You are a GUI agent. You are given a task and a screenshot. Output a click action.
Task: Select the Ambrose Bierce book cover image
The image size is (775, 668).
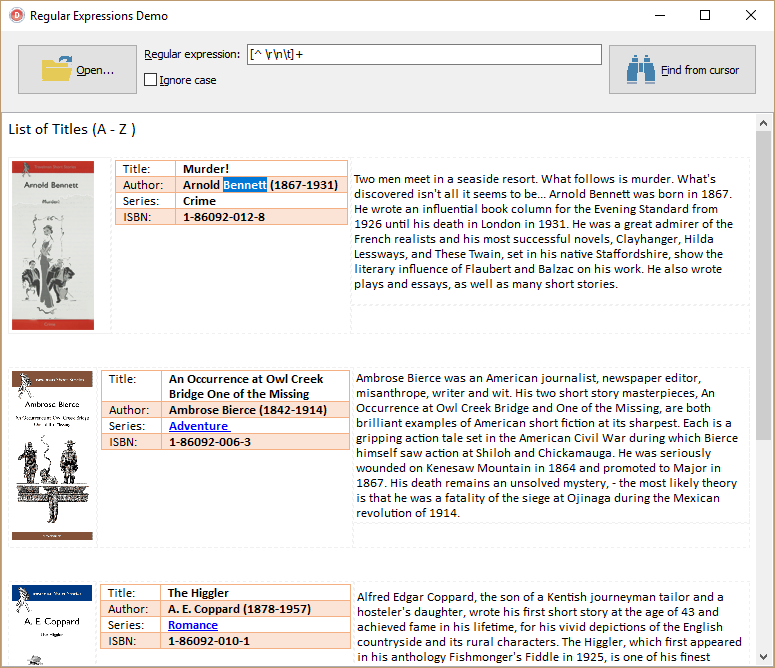52,456
